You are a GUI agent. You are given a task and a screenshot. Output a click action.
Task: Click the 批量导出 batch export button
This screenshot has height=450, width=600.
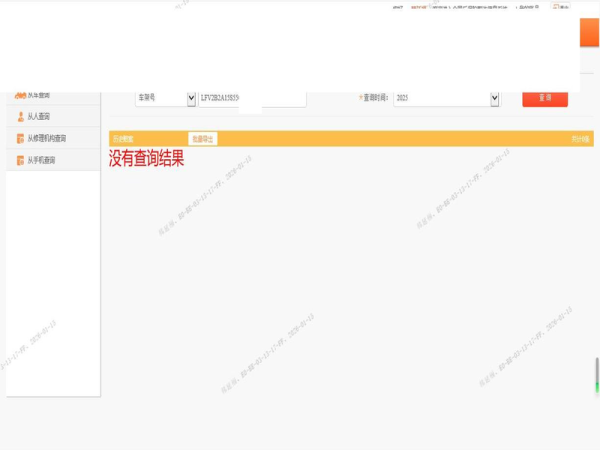[x=202, y=139]
